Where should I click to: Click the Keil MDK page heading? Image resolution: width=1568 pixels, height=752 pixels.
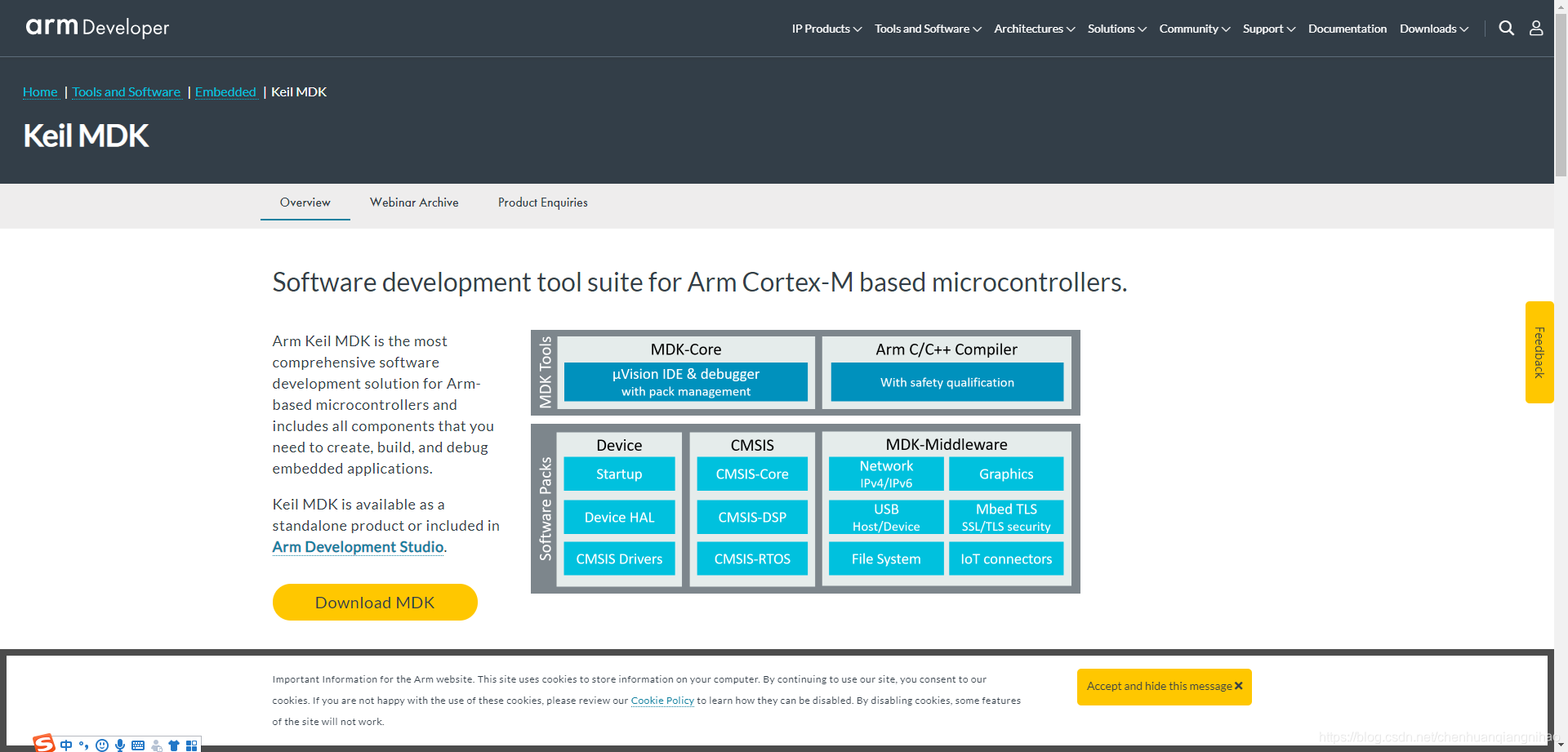pos(86,136)
